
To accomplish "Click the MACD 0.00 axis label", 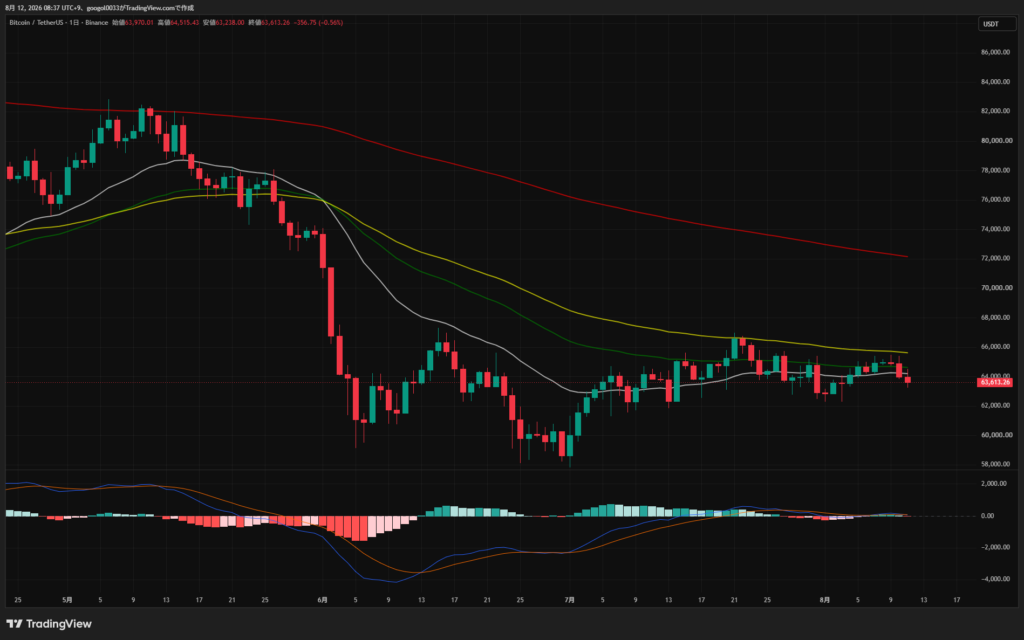I will click(x=987, y=516).
